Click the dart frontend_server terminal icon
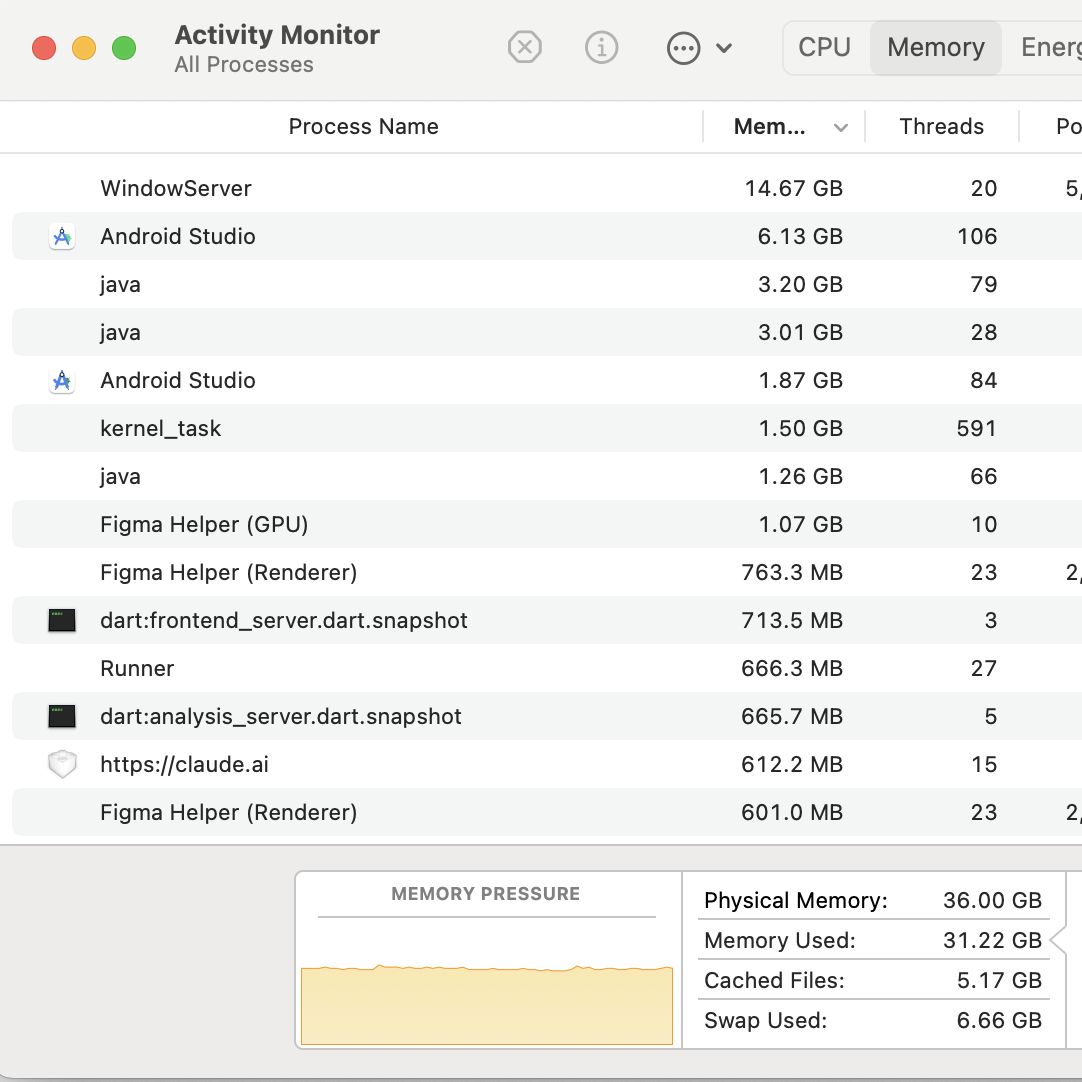Viewport: 1082px width, 1082px height. coord(62,621)
